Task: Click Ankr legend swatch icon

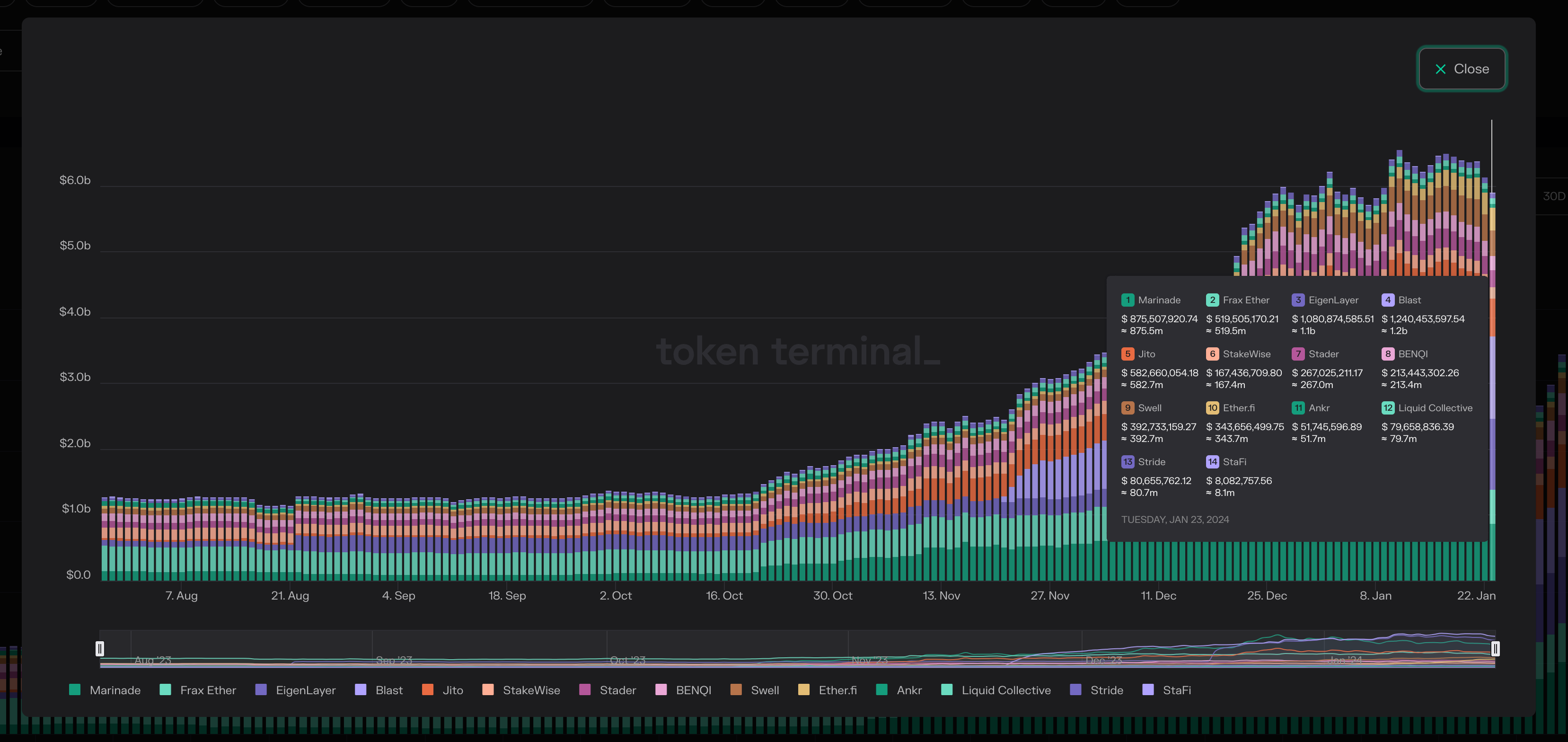Action: (881, 689)
